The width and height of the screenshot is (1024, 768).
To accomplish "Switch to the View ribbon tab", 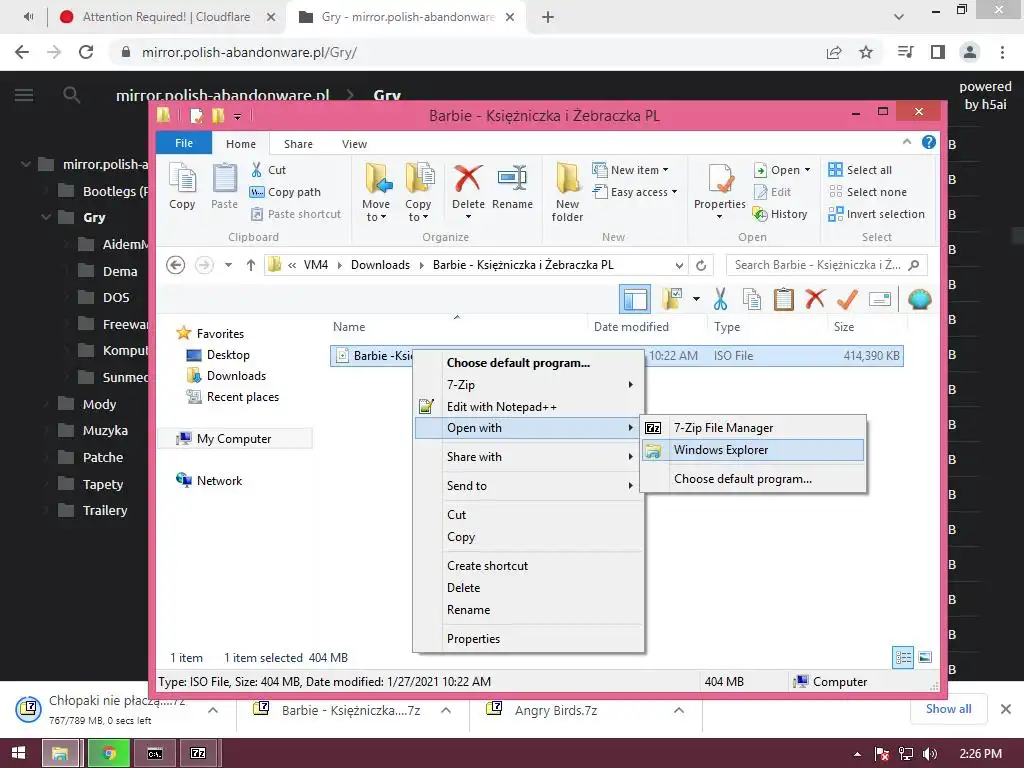I will [355, 144].
